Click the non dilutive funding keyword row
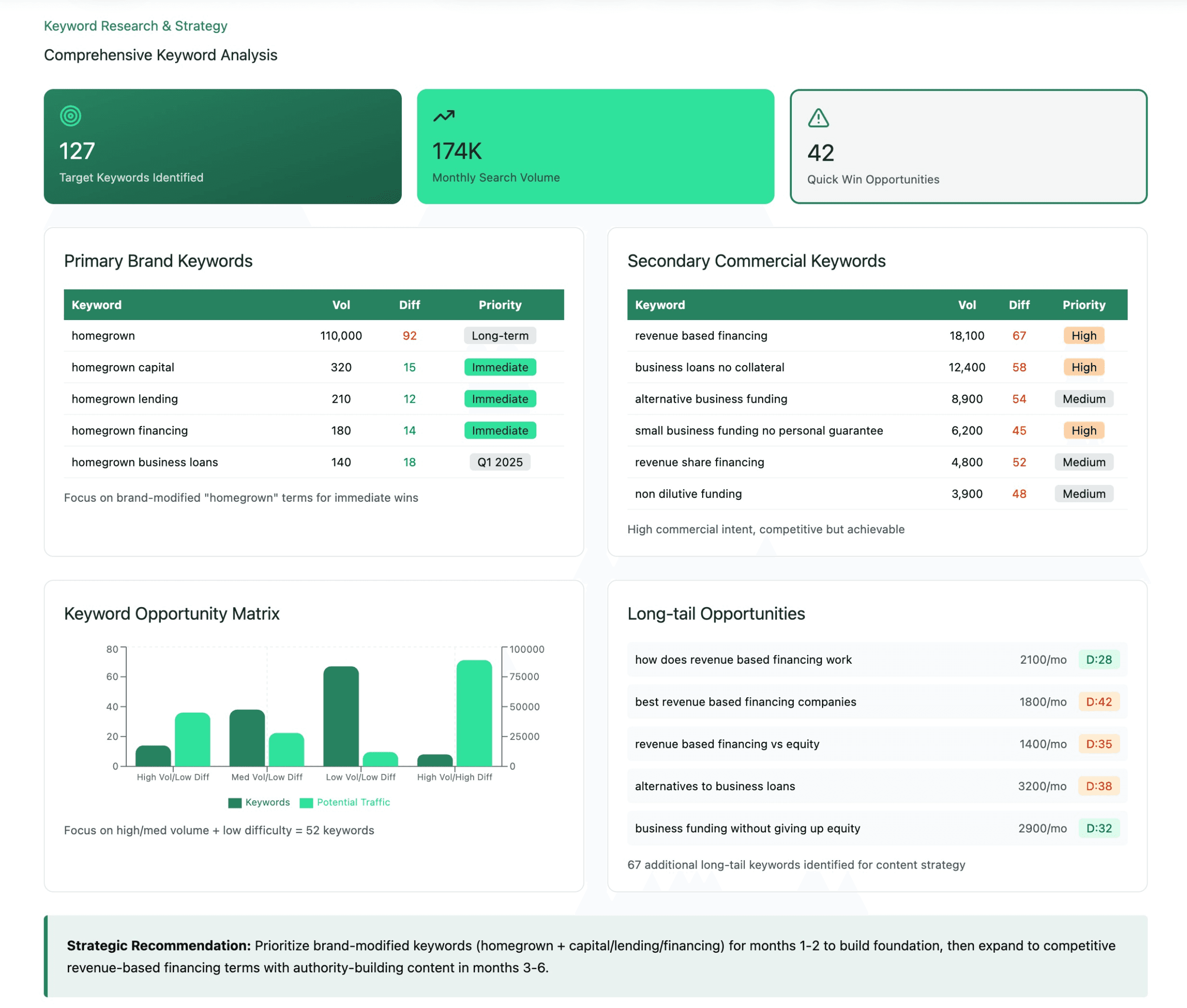The height and width of the screenshot is (1008, 1187). (688, 494)
